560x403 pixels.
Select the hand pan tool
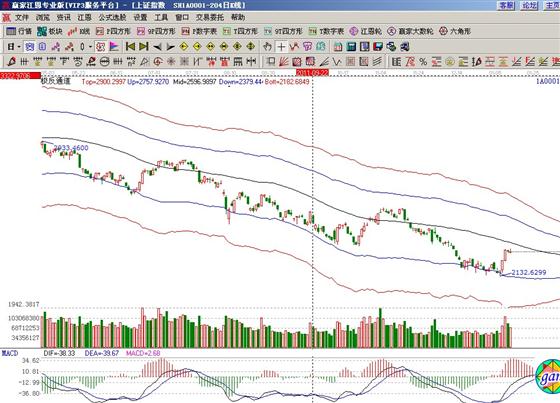point(267,47)
